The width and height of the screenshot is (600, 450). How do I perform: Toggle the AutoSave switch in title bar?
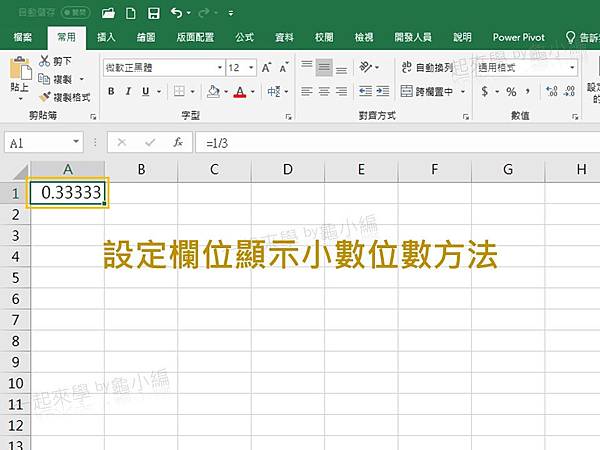click(76, 13)
